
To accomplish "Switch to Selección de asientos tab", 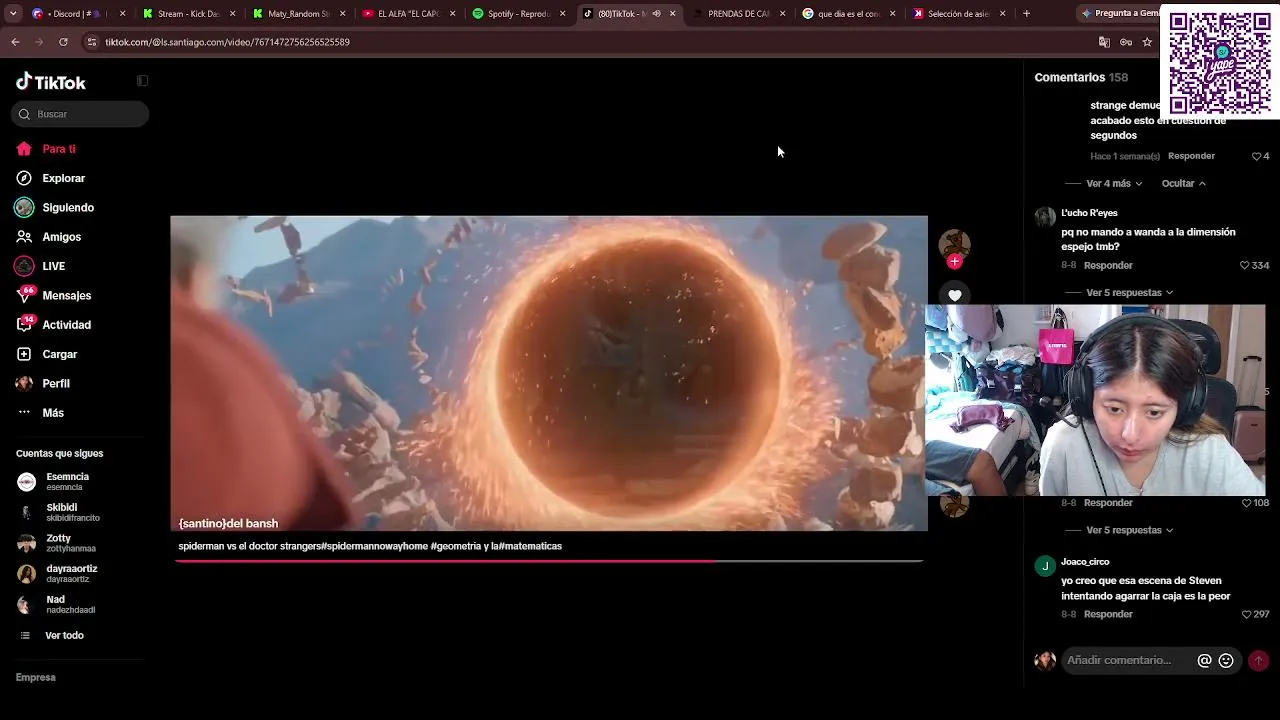I will coord(959,14).
